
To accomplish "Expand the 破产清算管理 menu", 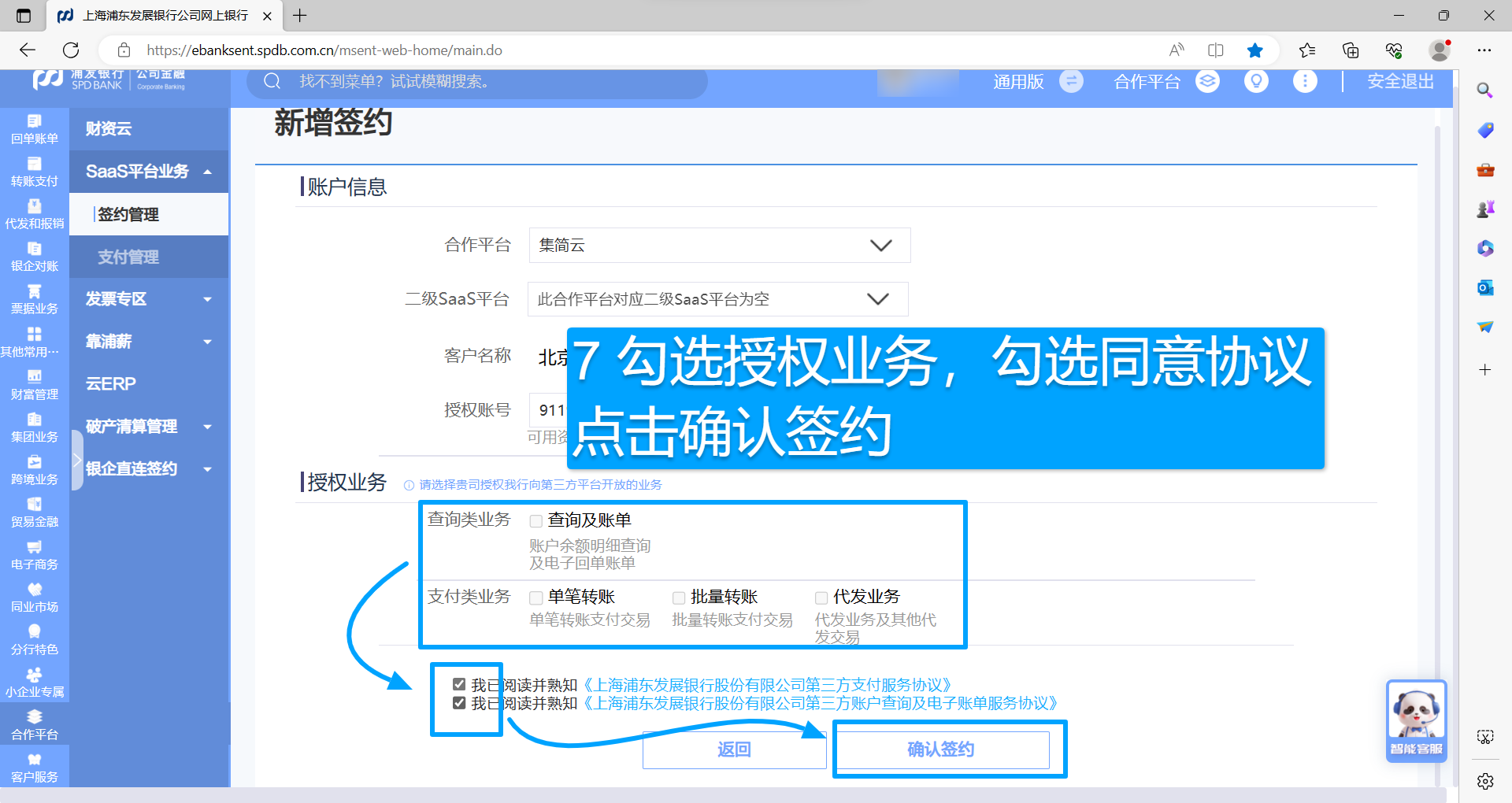I will tap(149, 427).
